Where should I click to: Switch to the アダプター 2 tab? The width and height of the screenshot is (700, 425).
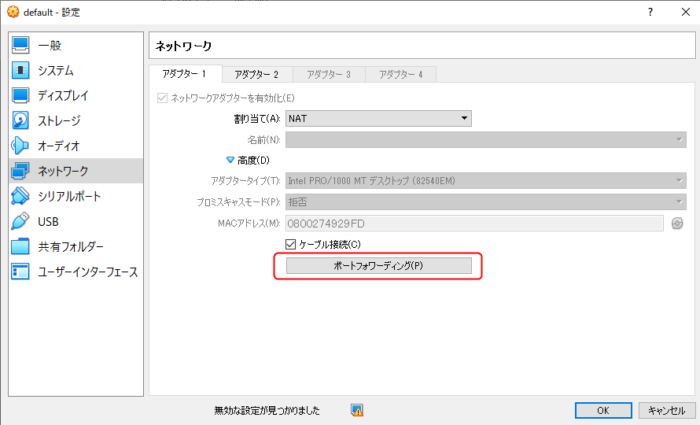[x=257, y=75]
